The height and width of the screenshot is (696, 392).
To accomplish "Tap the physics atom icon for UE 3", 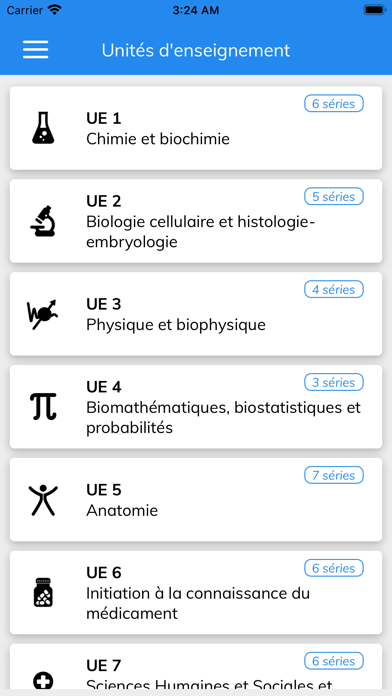I will [43, 314].
